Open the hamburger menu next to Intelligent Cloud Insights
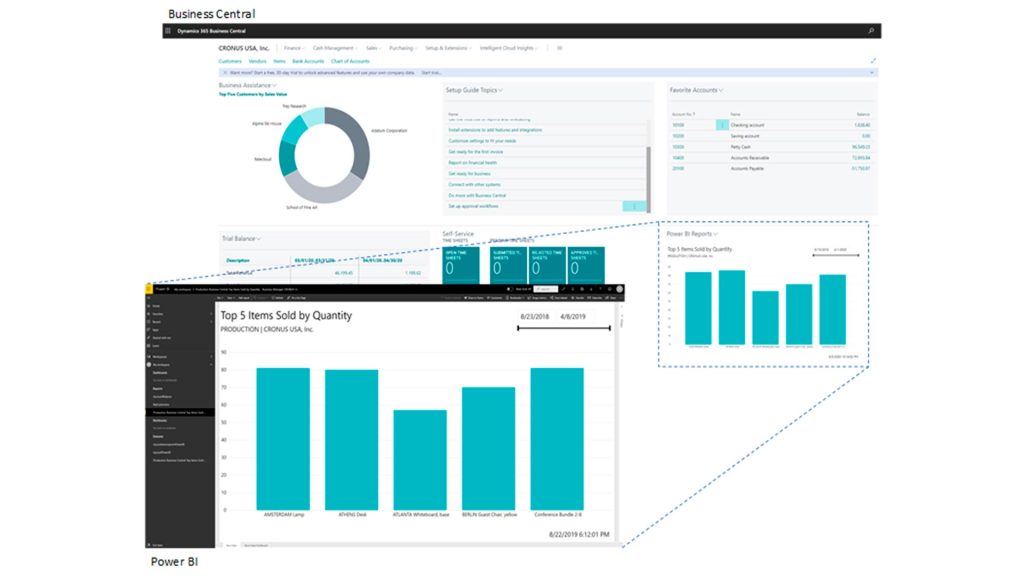The width and height of the screenshot is (1024, 576). [x=560, y=48]
